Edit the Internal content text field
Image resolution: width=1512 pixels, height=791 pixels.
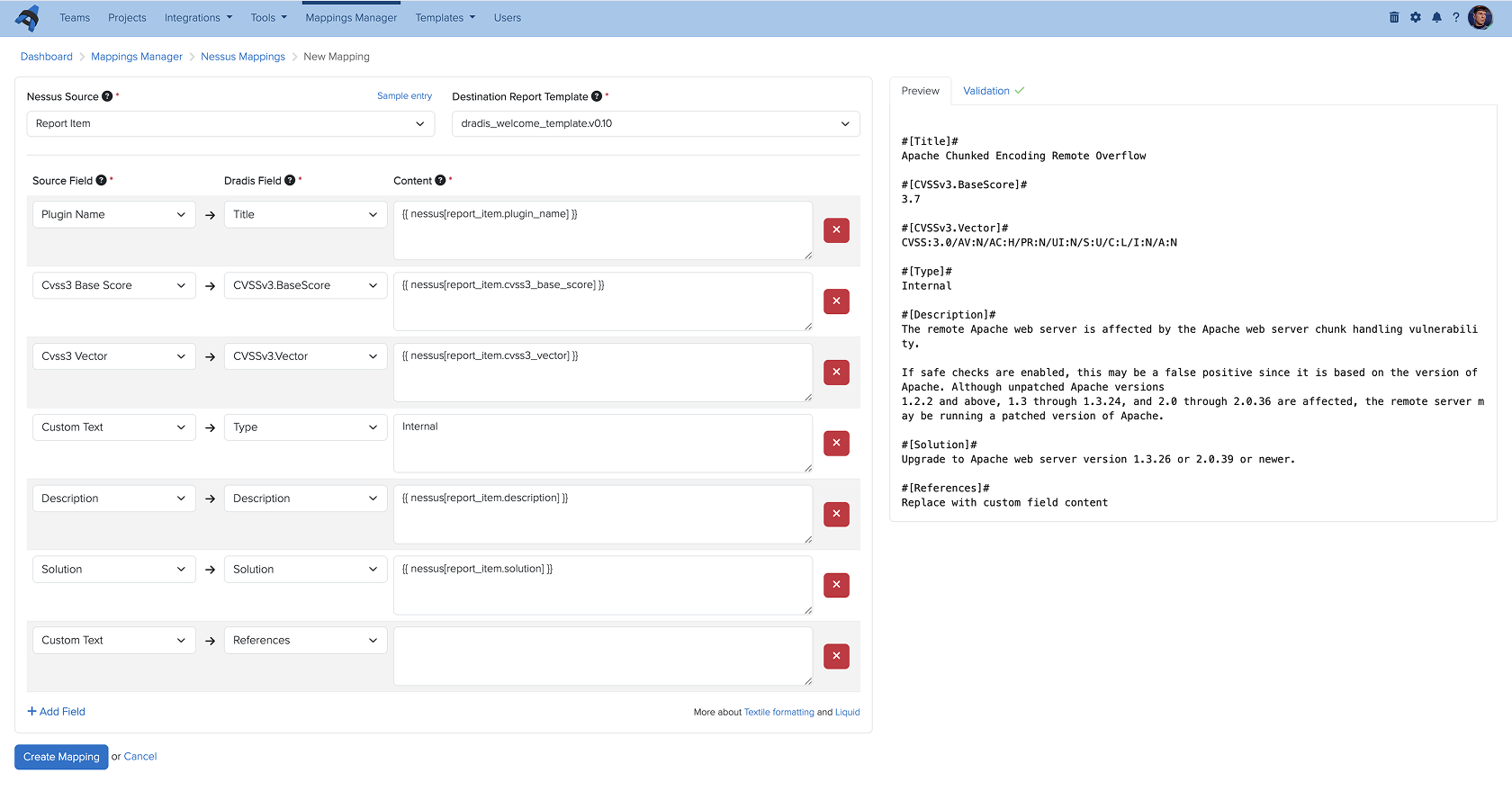[x=603, y=443]
